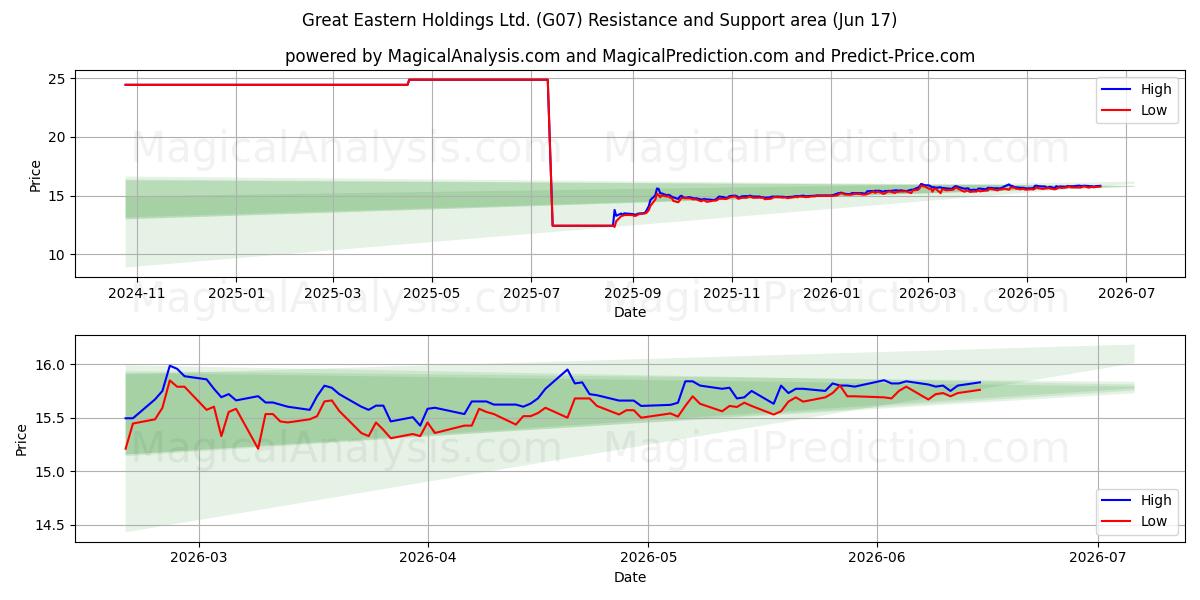Click the 'Price' axis label of top chart
The image size is (1200, 600).
[35, 176]
